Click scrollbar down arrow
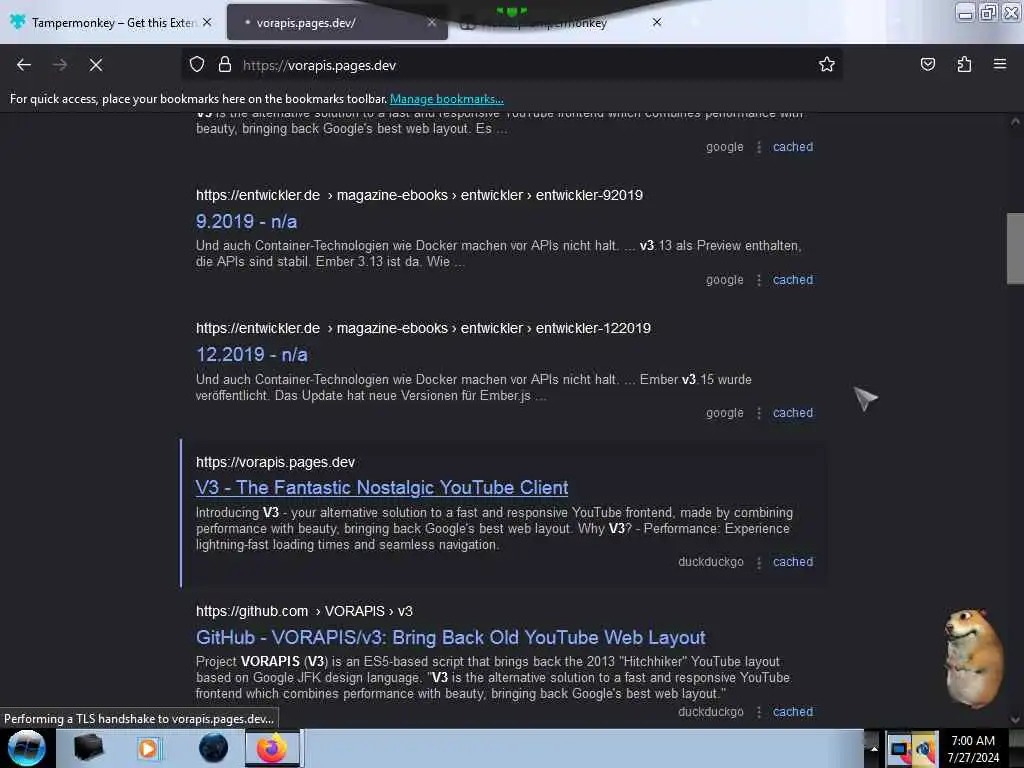Image resolution: width=1024 pixels, height=768 pixels. pos(1015,720)
